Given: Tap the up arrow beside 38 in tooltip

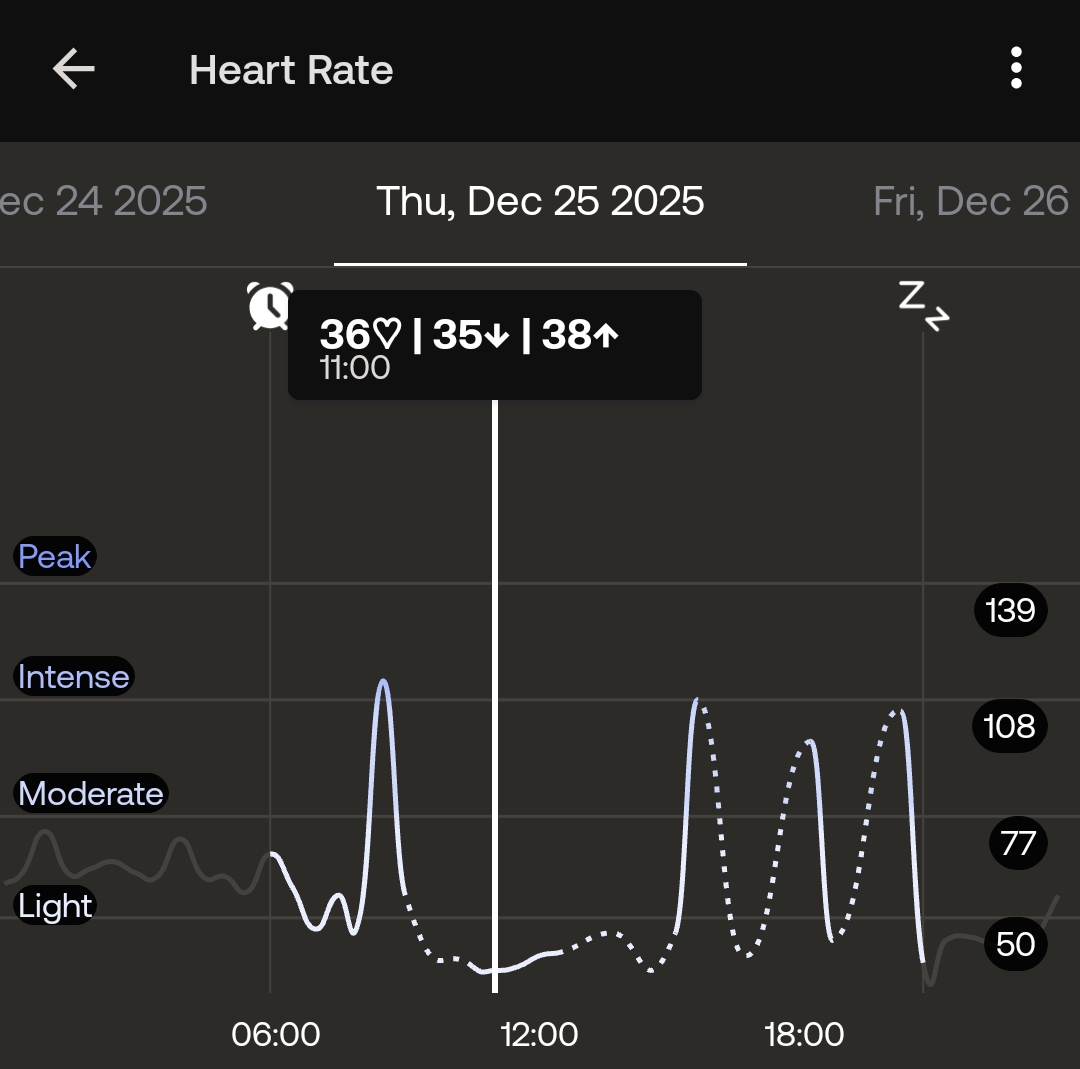Looking at the screenshot, I should click(x=608, y=335).
